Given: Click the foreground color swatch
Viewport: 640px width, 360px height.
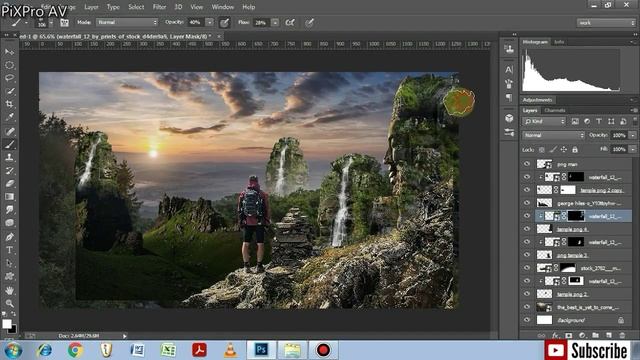Looking at the screenshot, I should [x=7, y=324].
